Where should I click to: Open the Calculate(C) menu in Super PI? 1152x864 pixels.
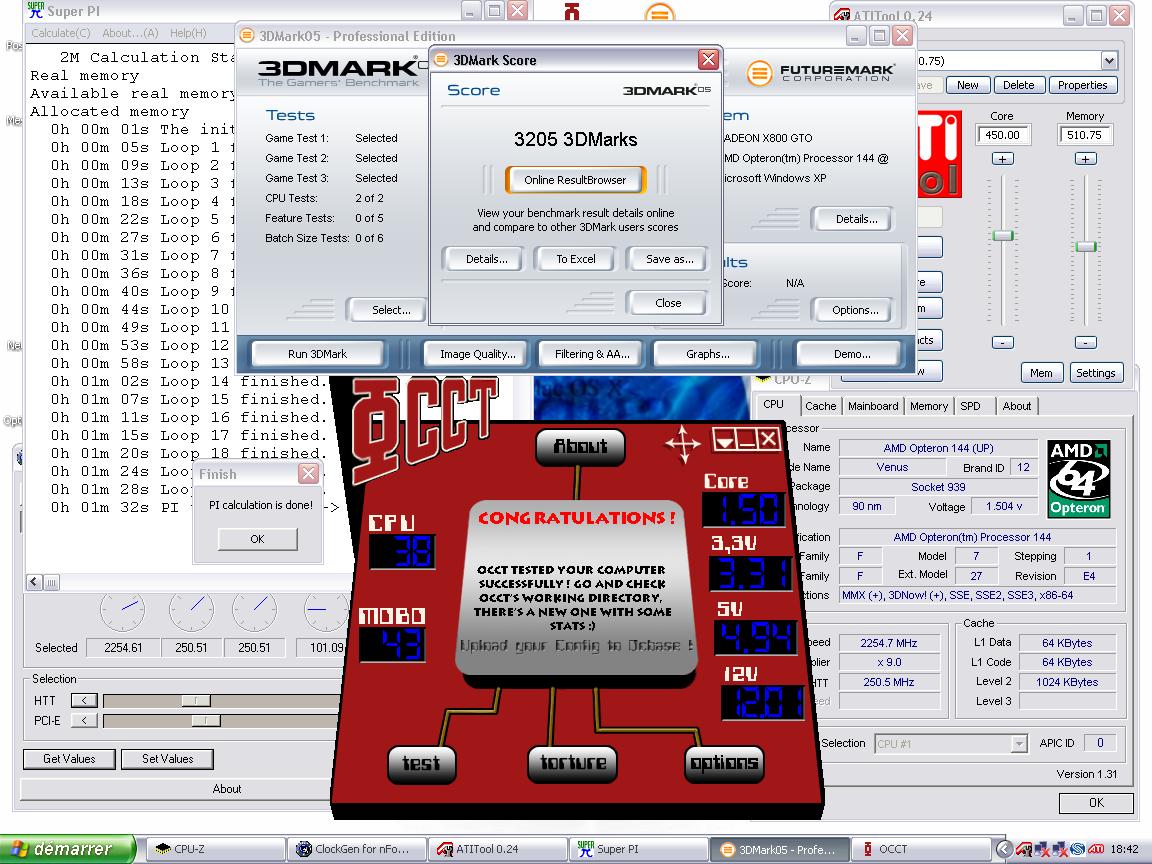click(60, 33)
